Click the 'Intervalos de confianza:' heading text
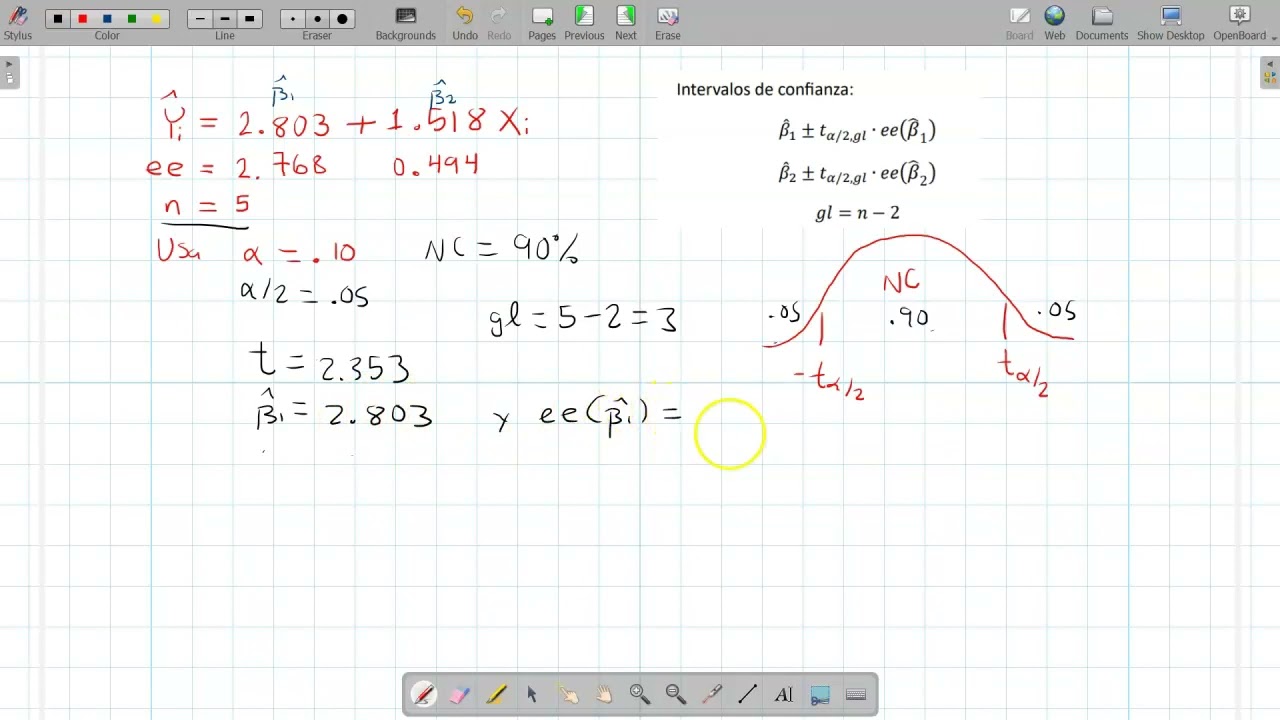Image resolution: width=1280 pixels, height=720 pixels. 765,89
